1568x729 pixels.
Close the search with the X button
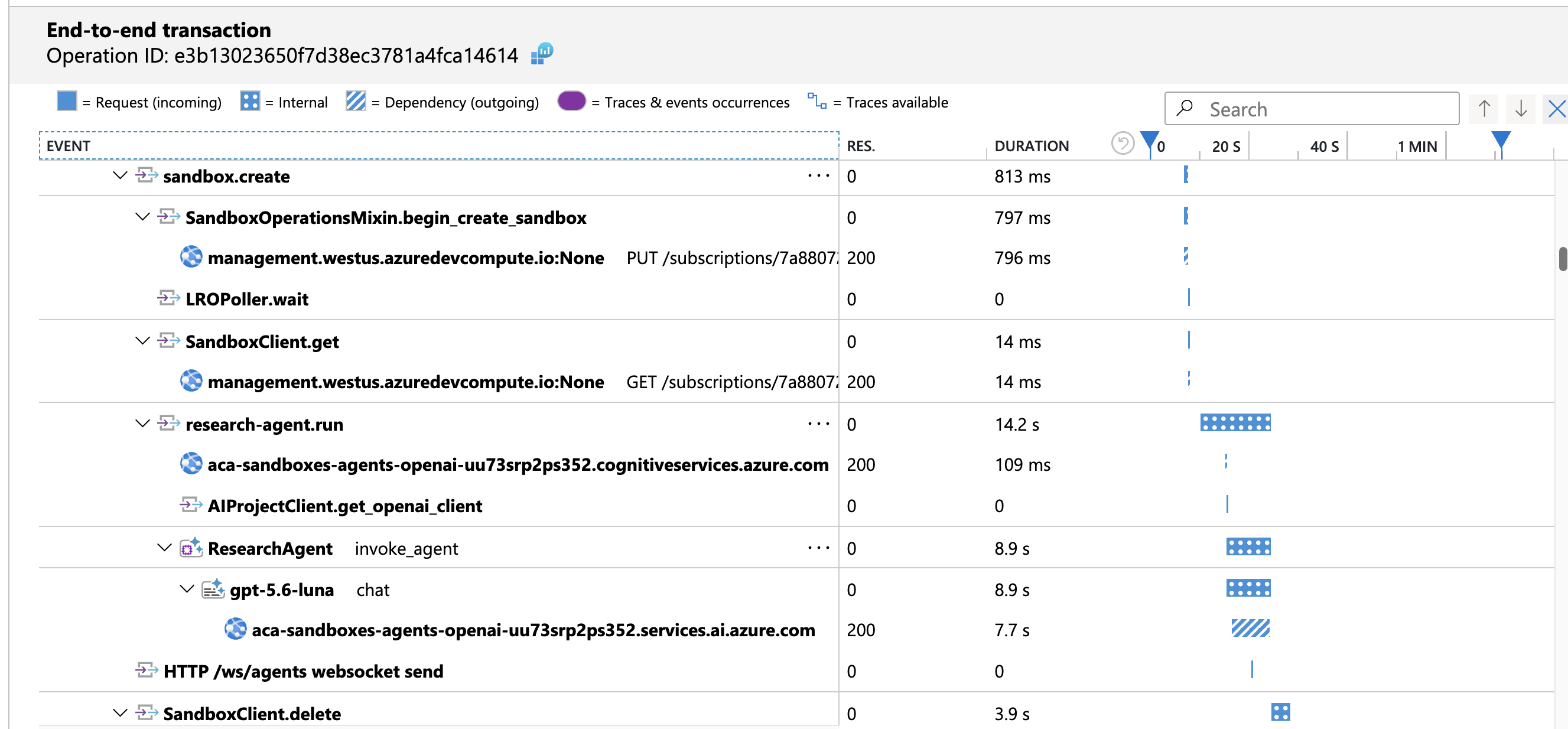point(1556,109)
